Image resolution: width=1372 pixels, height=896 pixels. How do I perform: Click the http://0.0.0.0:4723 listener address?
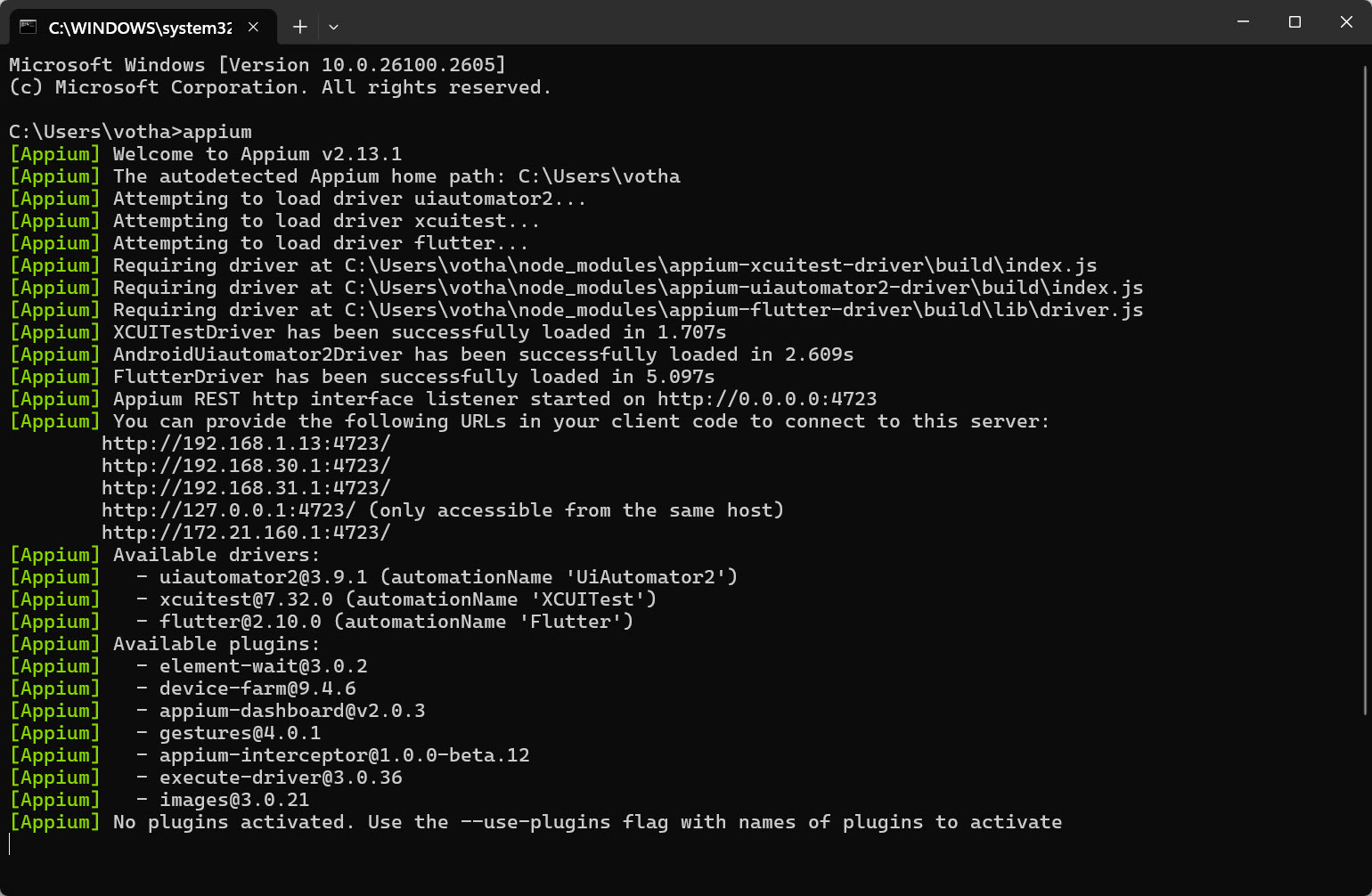tap(767, 399)
